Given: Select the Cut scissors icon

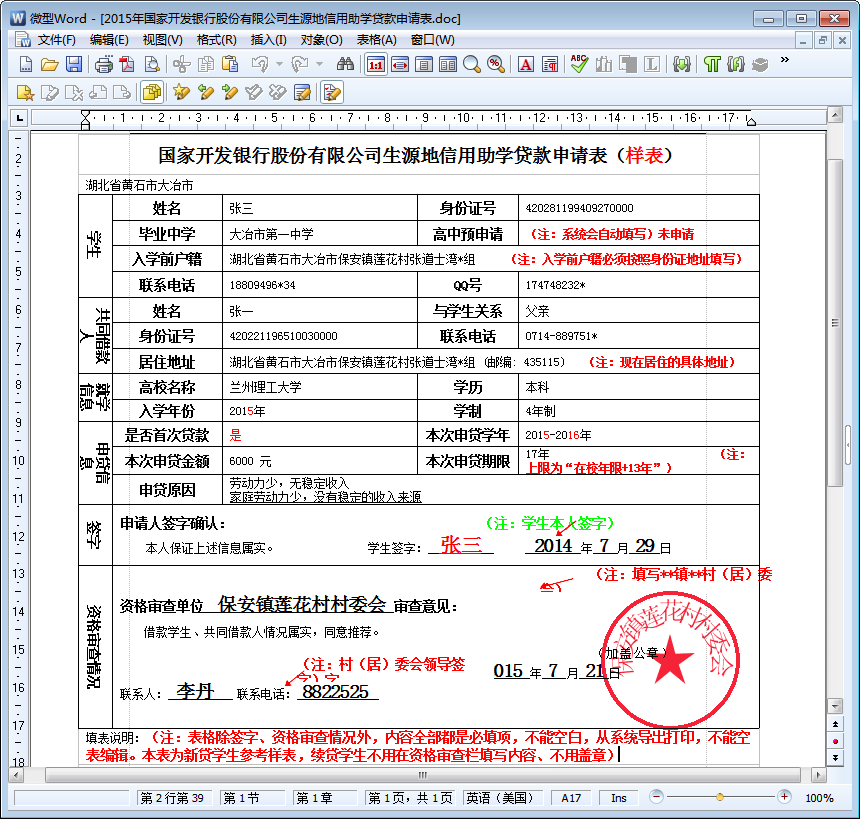Looking at the screenshot, I should click(x=180, y=64).
